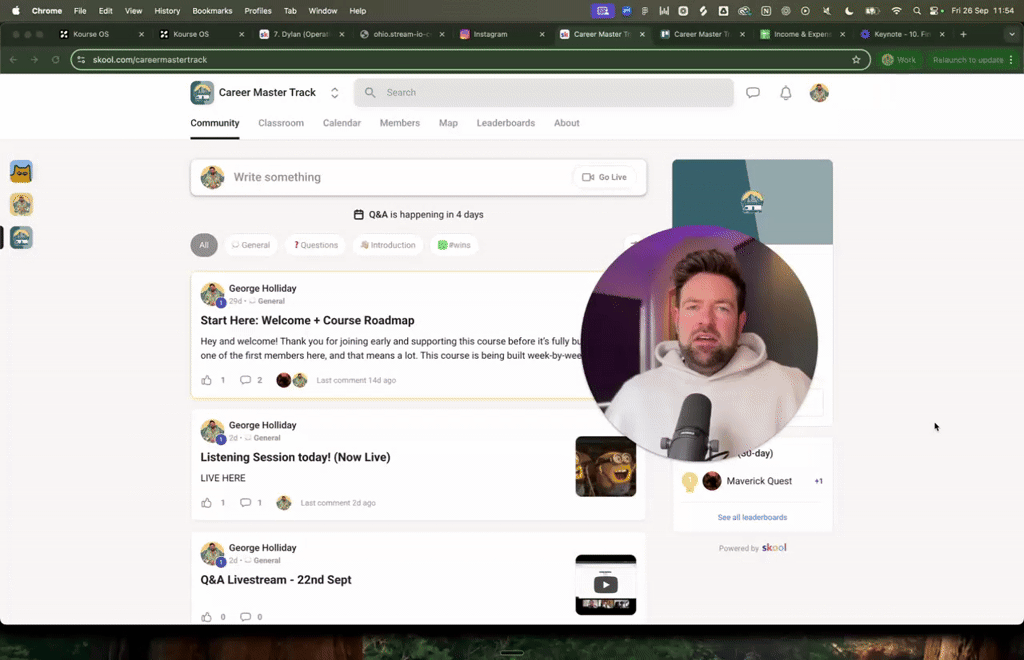Open the Profiles menu in menu bar
This screenshot has height=660, width=1024.
tap(258, 10)
